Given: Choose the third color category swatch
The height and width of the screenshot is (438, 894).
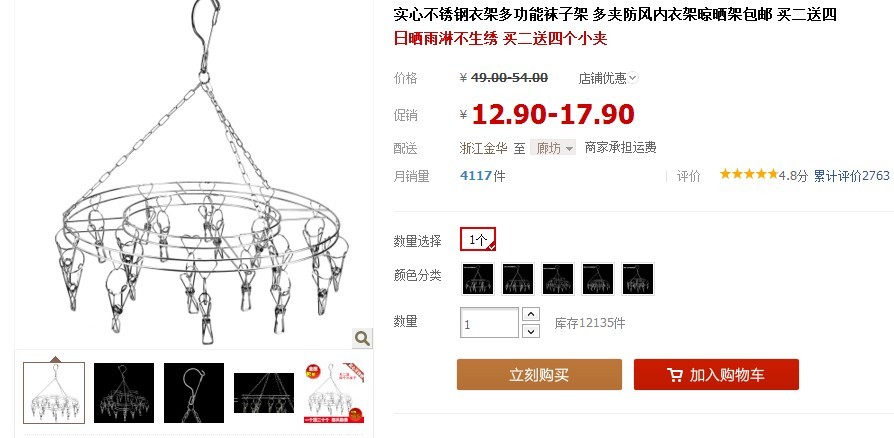Looking at the screenshot, I should (558, 279).
